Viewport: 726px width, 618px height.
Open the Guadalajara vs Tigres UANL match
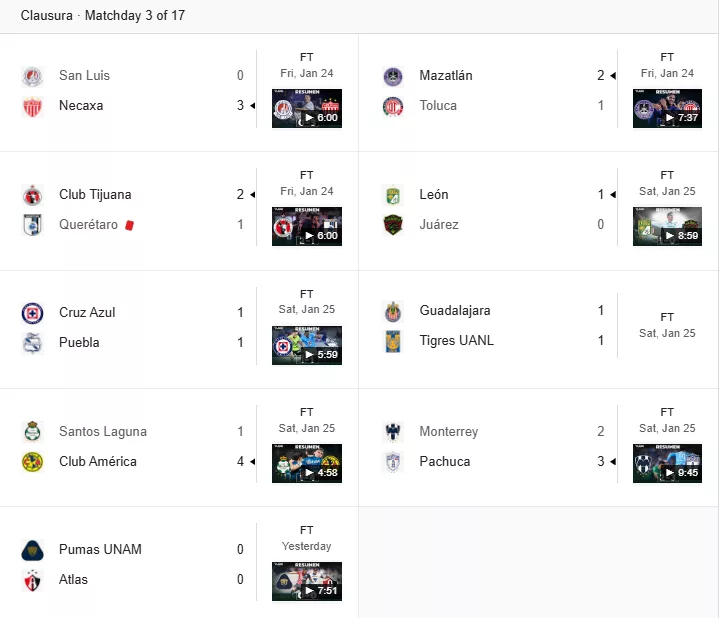[x=538, y=330]
